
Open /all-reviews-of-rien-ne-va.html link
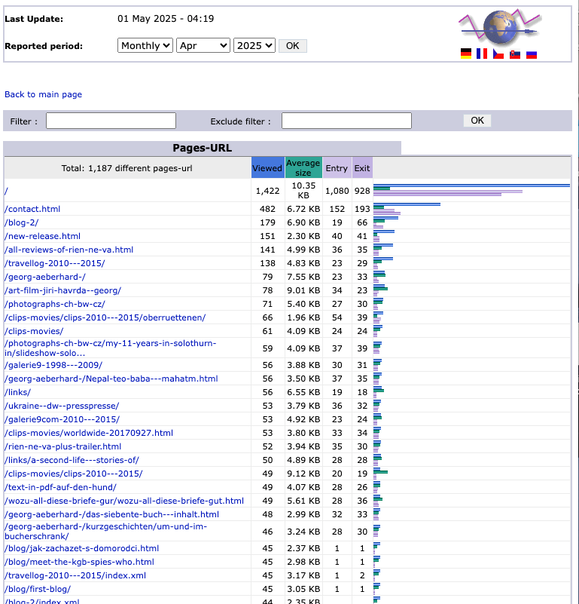[x=69, y=250]
